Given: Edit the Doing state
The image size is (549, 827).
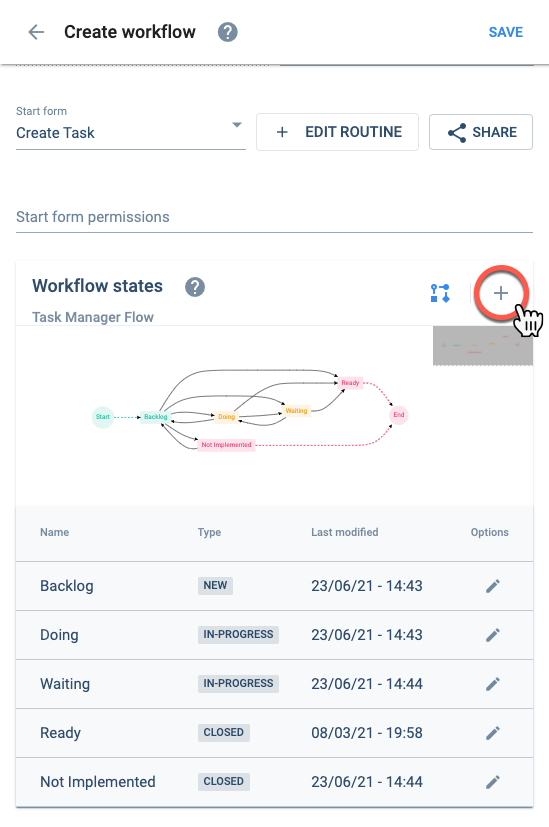Looking at the screenshot, I should pyautogui.click(x=493, y=635).
